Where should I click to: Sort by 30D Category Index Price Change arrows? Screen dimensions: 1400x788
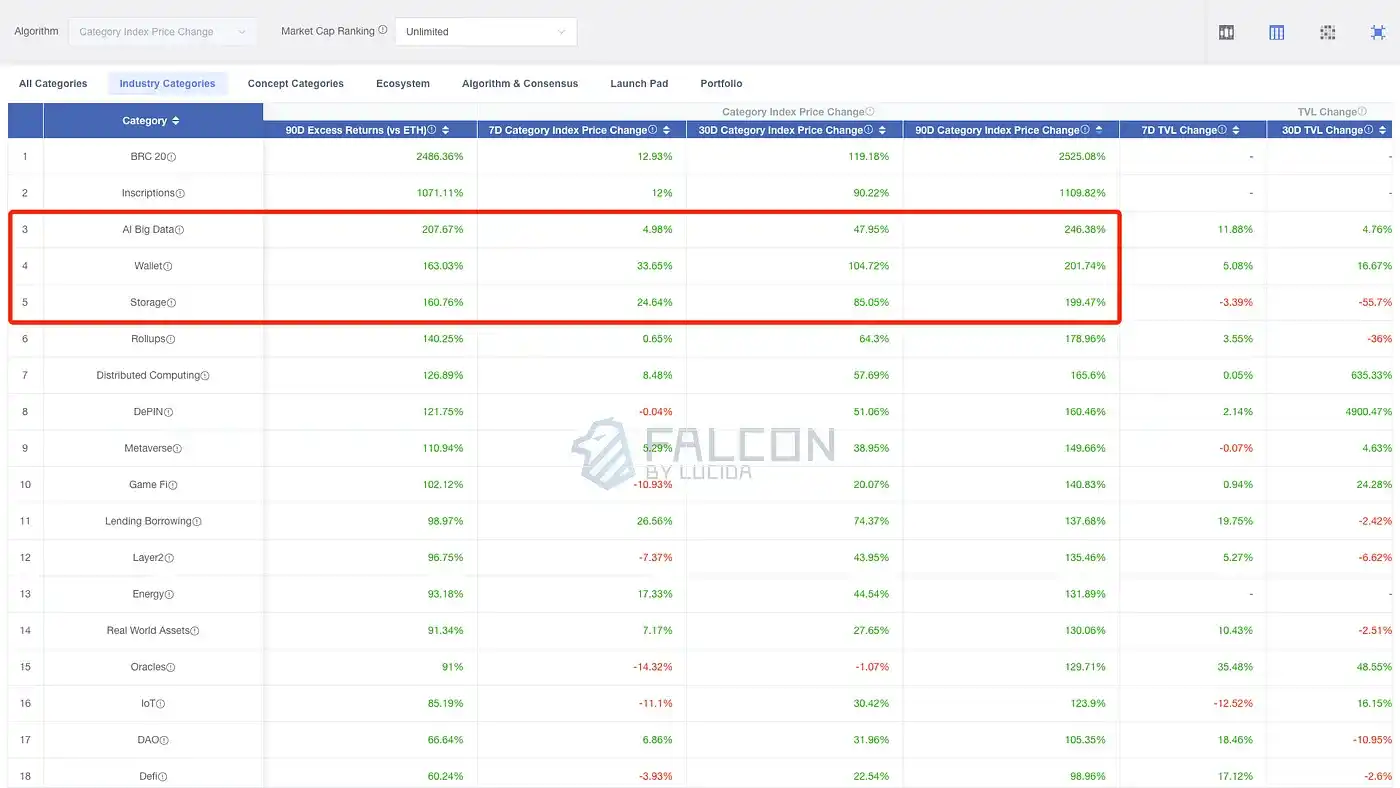coord(884,130)
